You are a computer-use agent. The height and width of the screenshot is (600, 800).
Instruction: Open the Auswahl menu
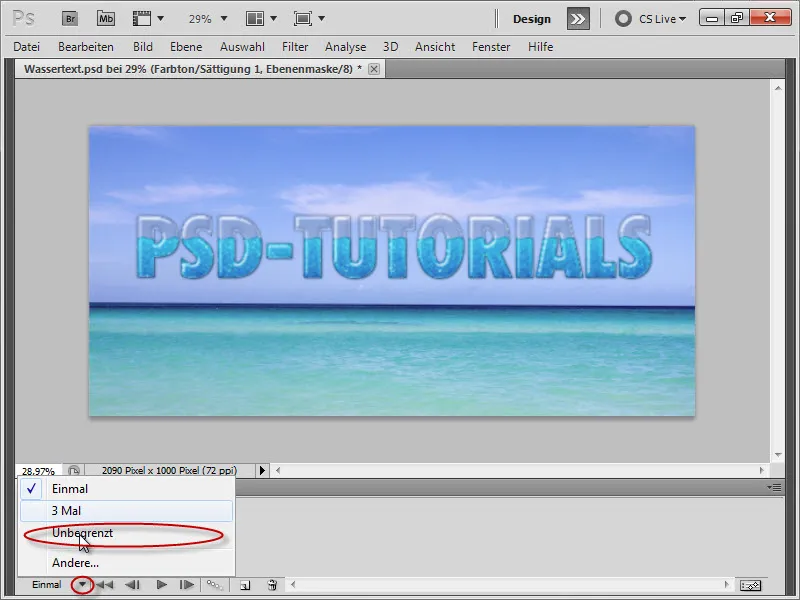coord(242,47)
